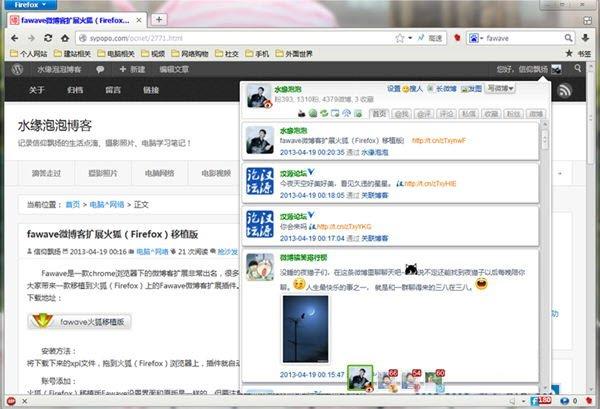Viewport: 600px width, 409px height.
Task: Open the 写微博 dropdown button
Action: [501, 88]
